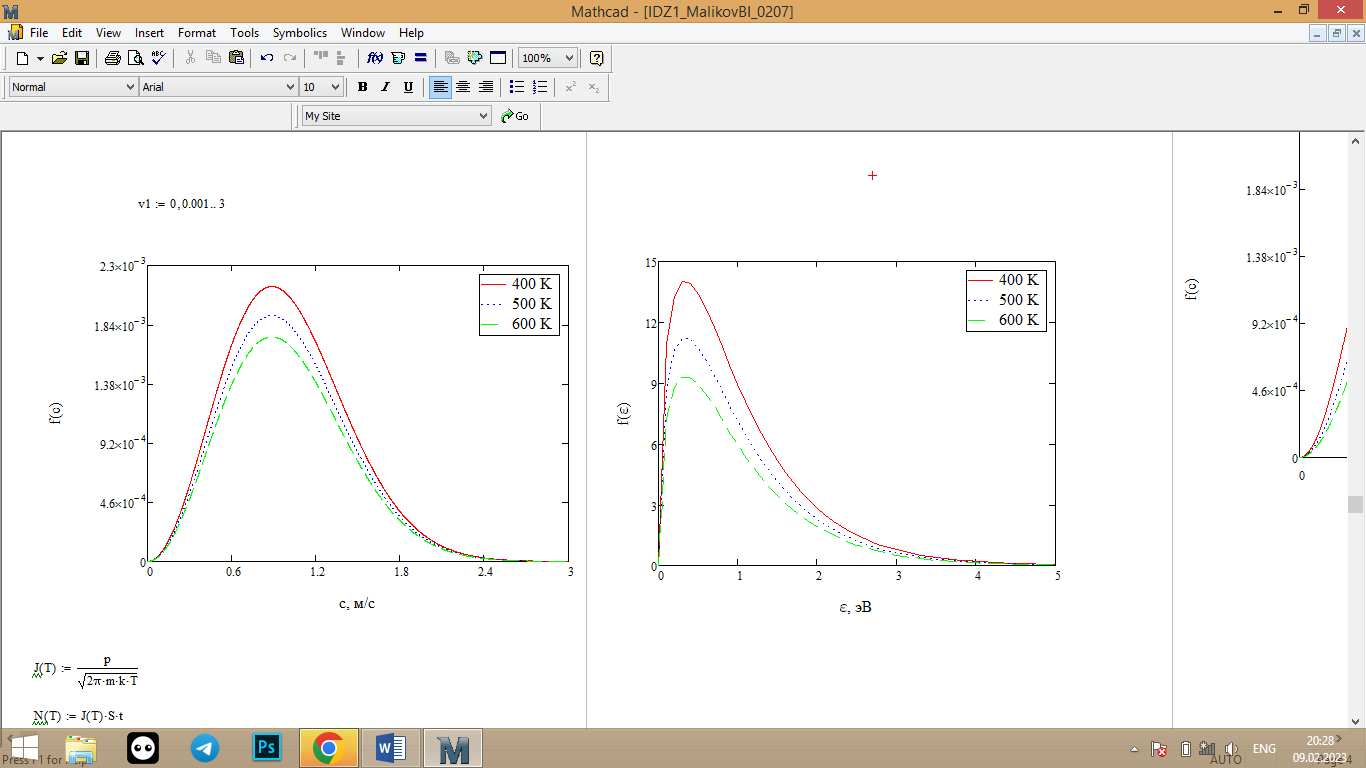
Task: Insert a function with the f(x) icon
Action: pos(376,58)
